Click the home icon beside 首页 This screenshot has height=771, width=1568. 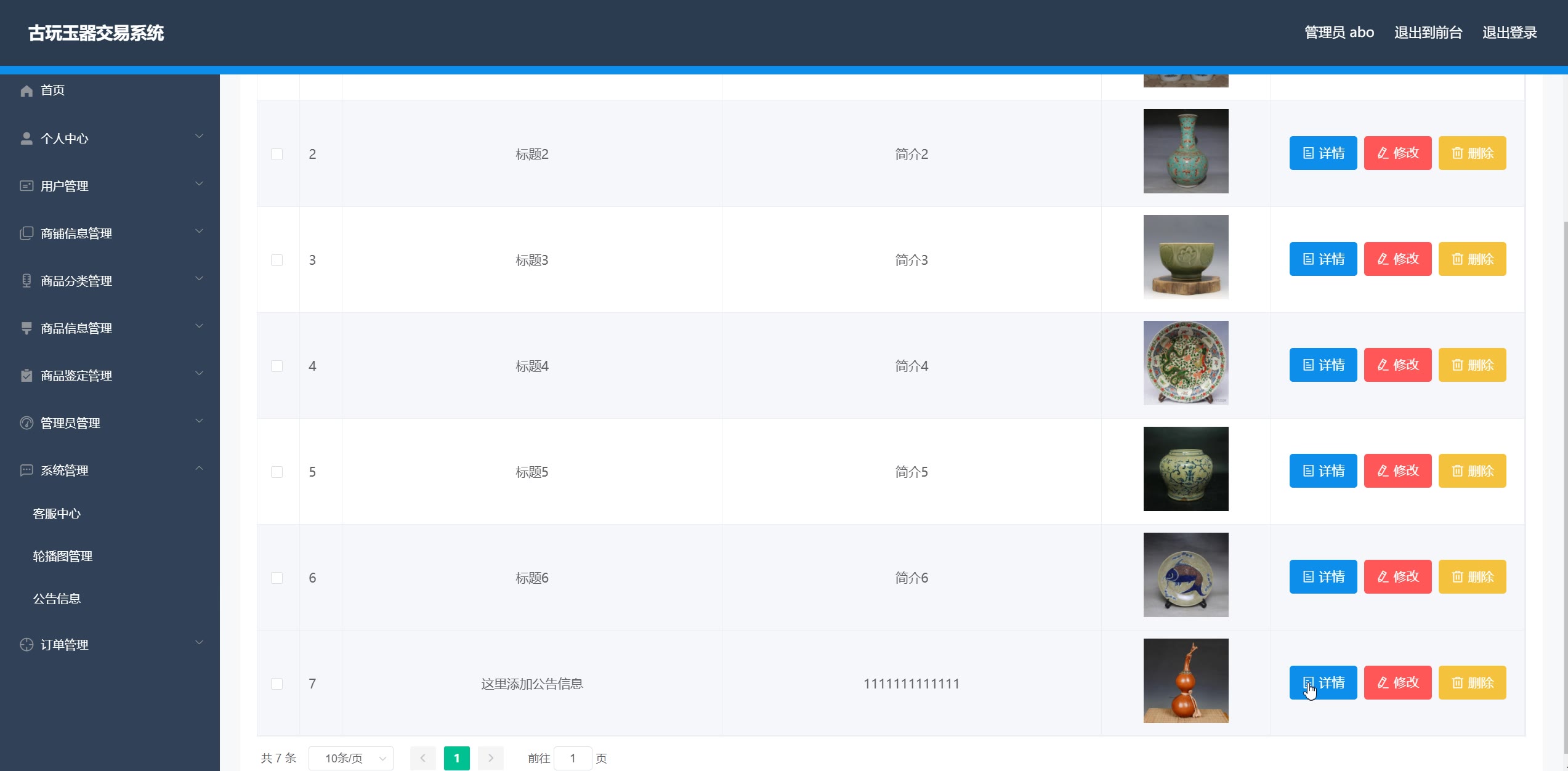point(26,91)
